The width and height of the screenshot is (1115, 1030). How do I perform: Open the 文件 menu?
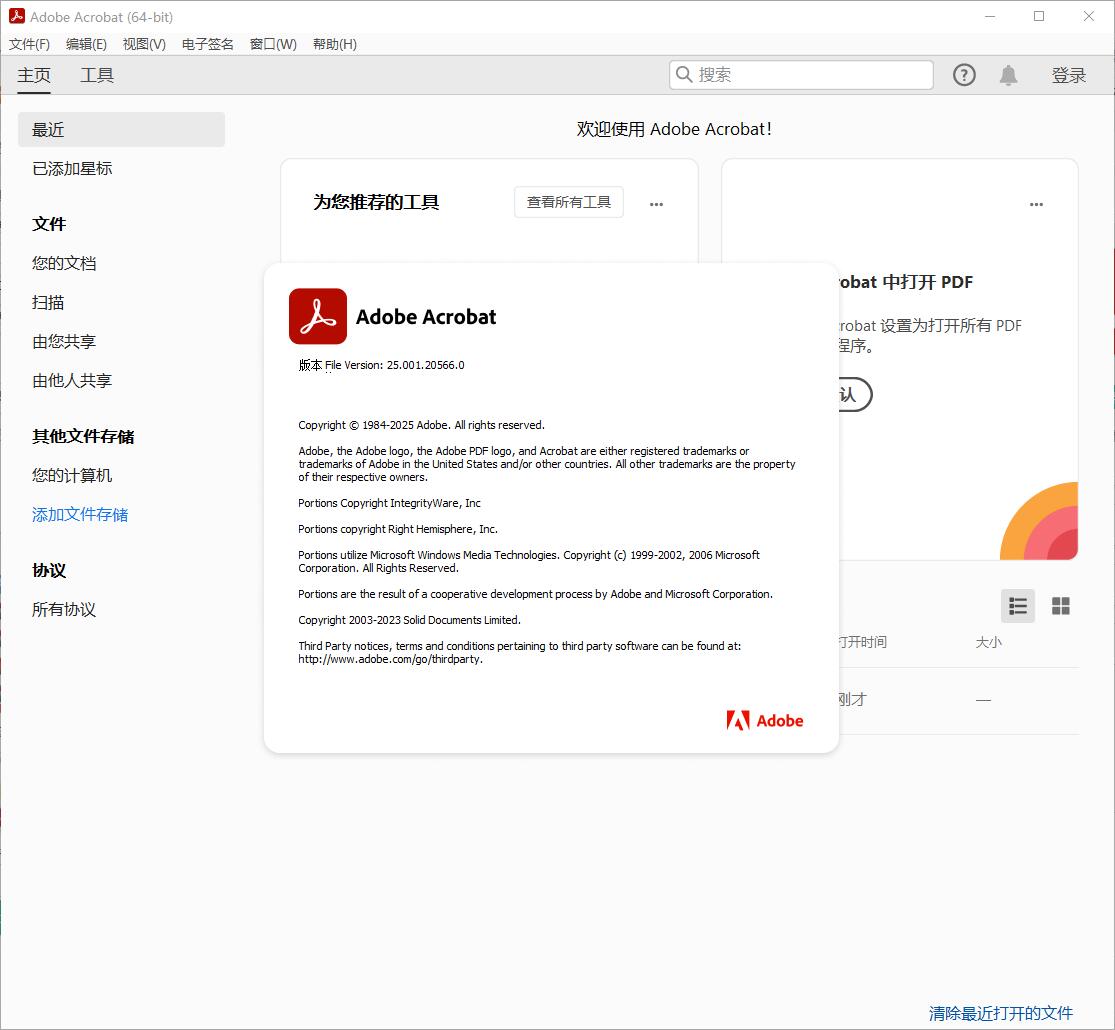(x=28, y=44)
